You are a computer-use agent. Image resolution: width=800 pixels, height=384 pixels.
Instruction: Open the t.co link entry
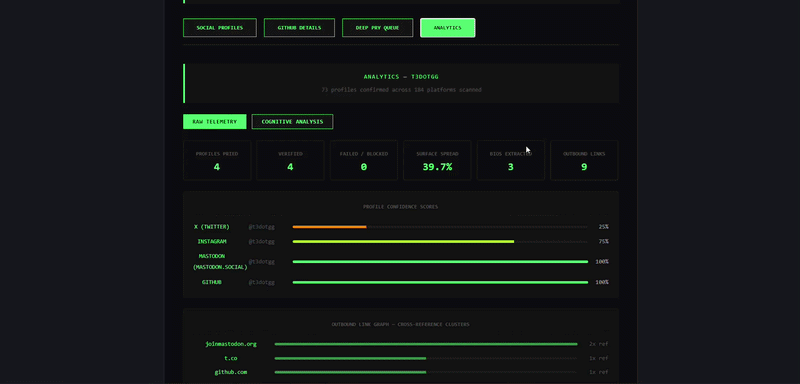click(x=231, y=358)
